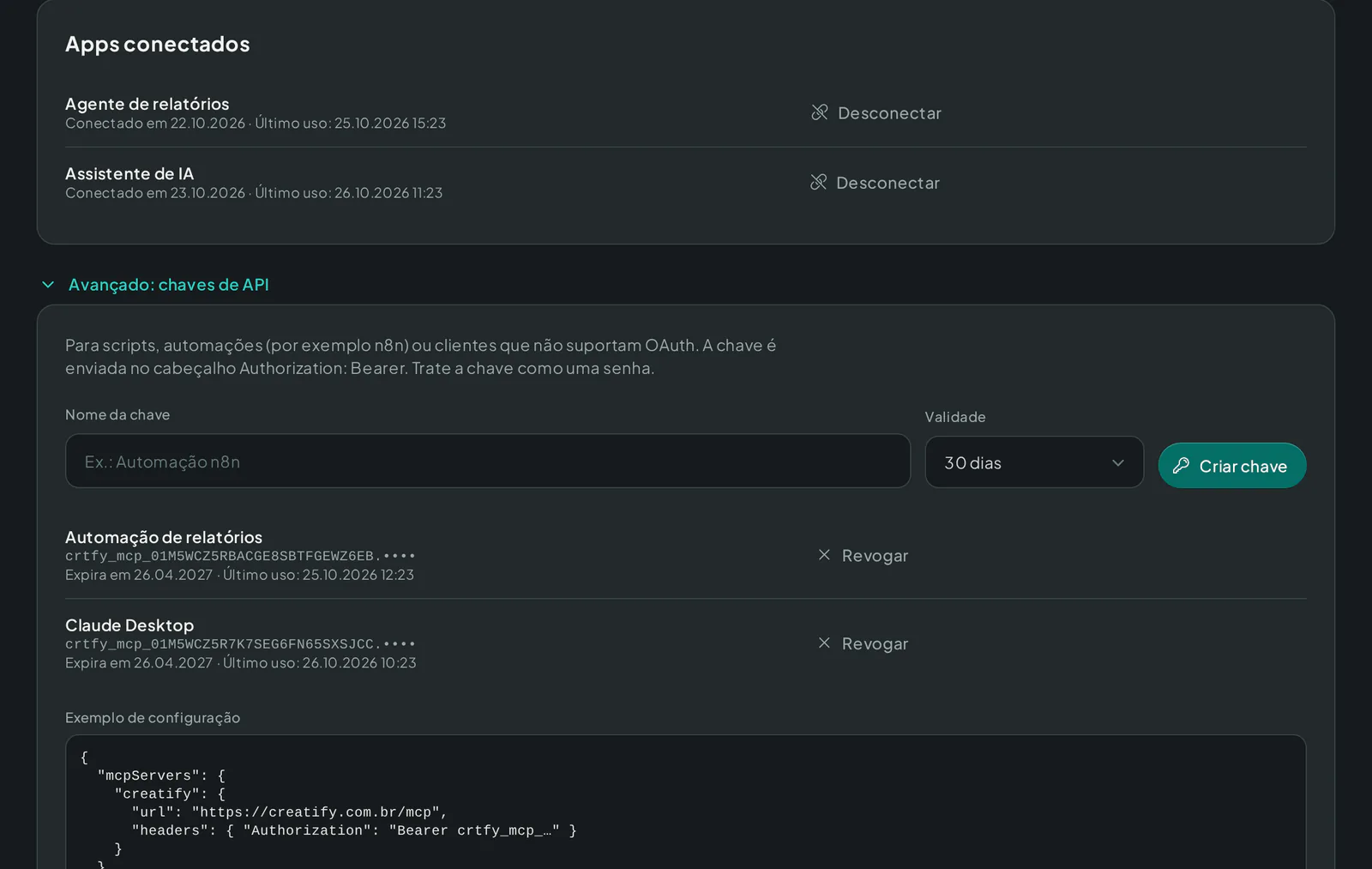Click the "url": "https://creatify.com.br/mcp" line

pyautogui.click(x=290, y=812)
